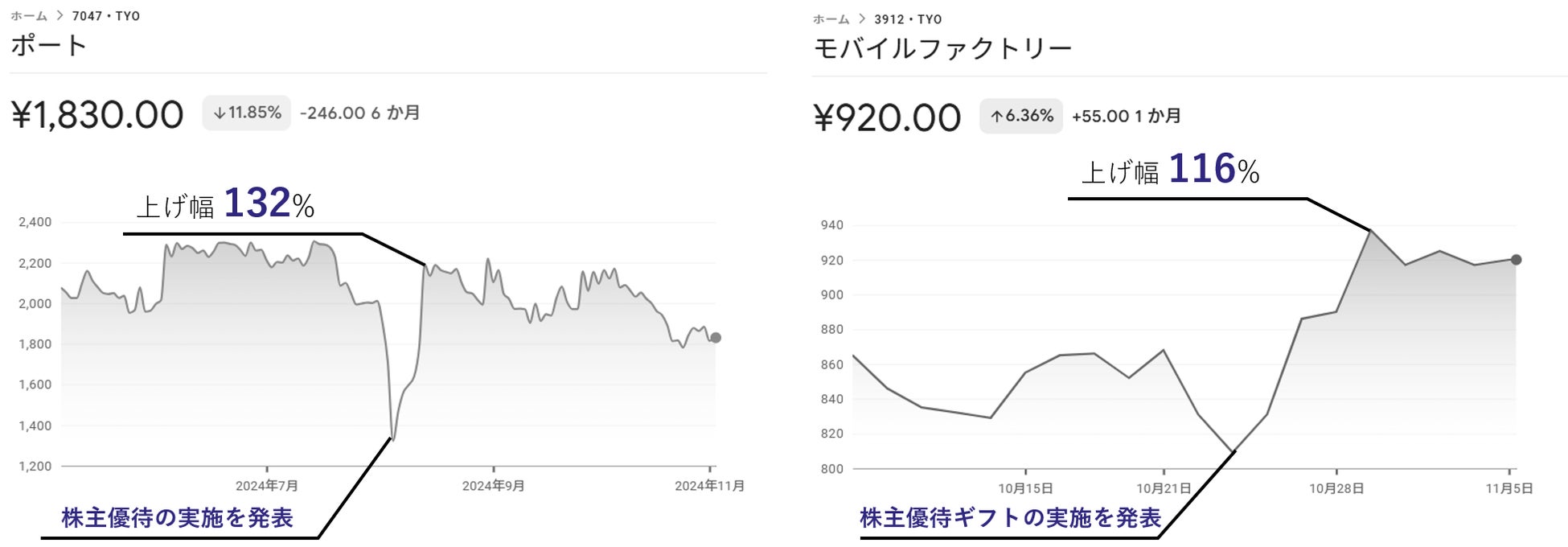This screenshot has height=547, width=1568.
Task: Select the end-point dot on the モバイルファクトリー chart
Action: pyautogui.click(x=1516, y=260)
